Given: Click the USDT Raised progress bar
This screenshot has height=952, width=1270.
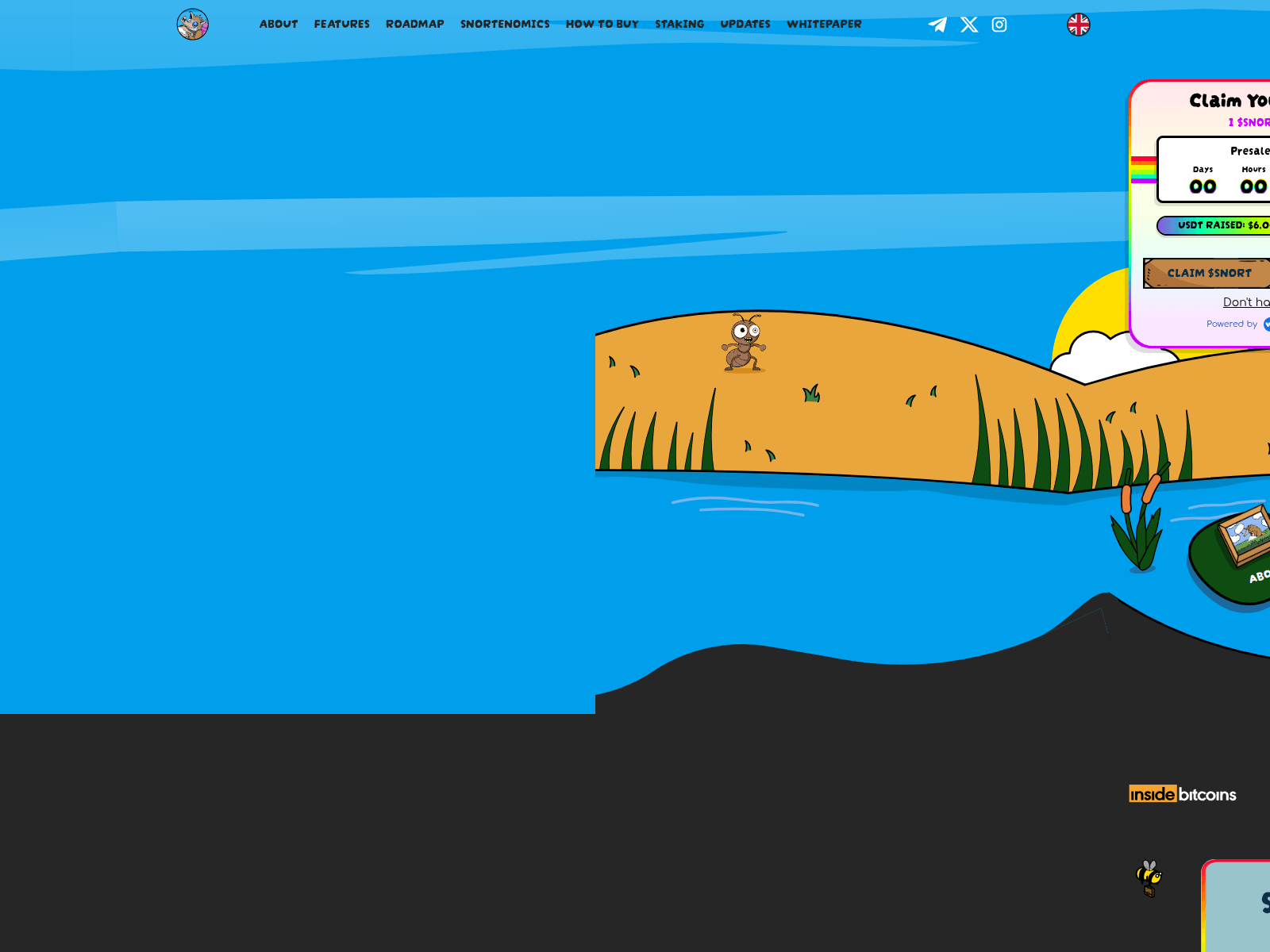Looking at the screenshot, I should click(1214, 225).
